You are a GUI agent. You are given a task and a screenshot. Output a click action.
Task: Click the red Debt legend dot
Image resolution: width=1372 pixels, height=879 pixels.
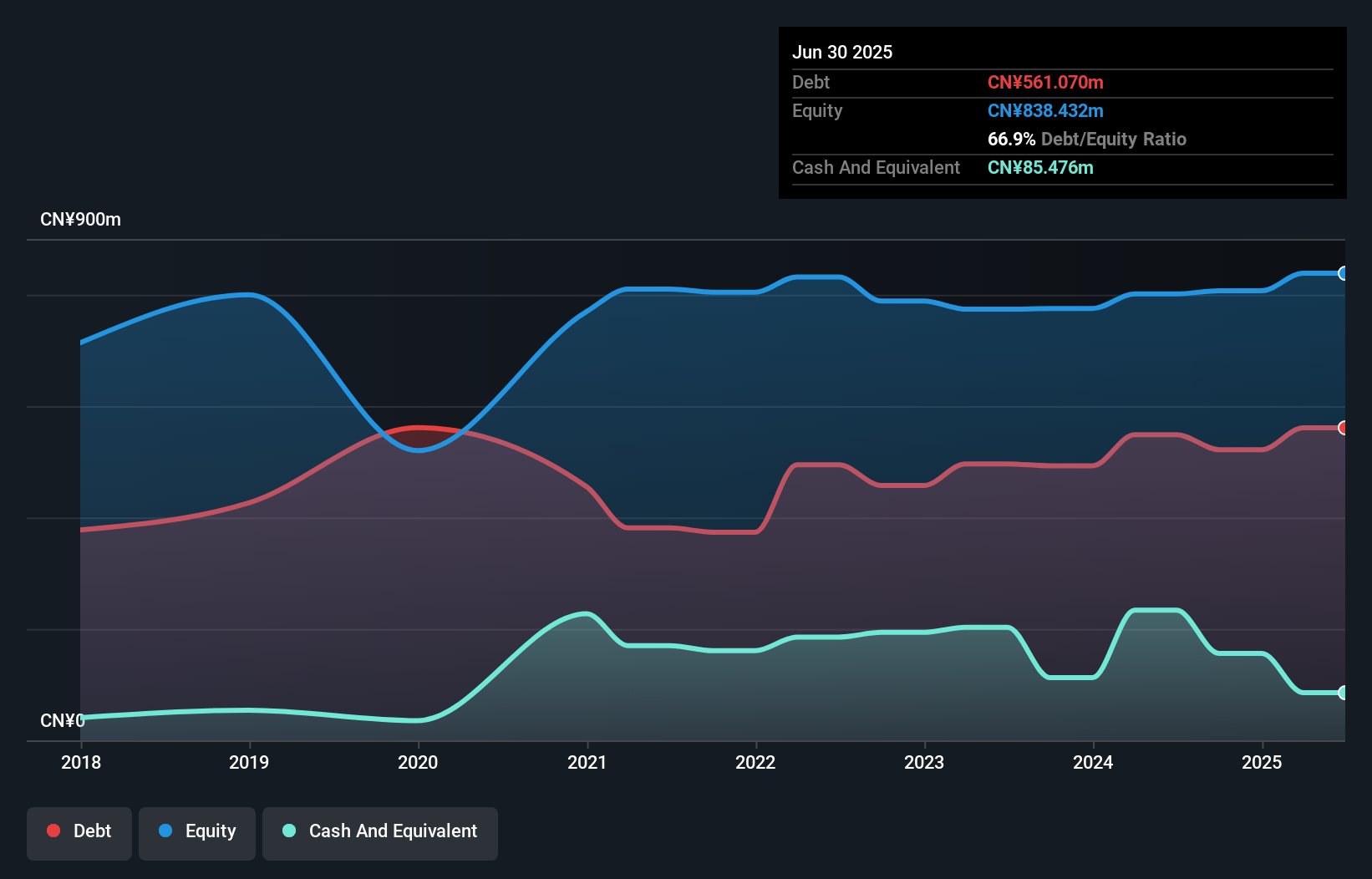(53, 831)
